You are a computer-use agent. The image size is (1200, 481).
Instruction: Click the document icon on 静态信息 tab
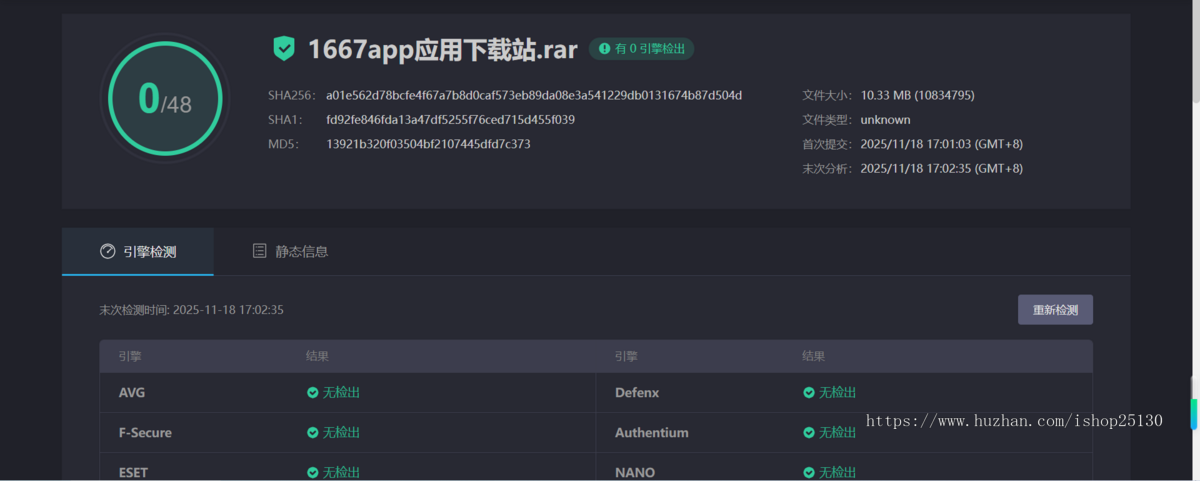[259, 251]
